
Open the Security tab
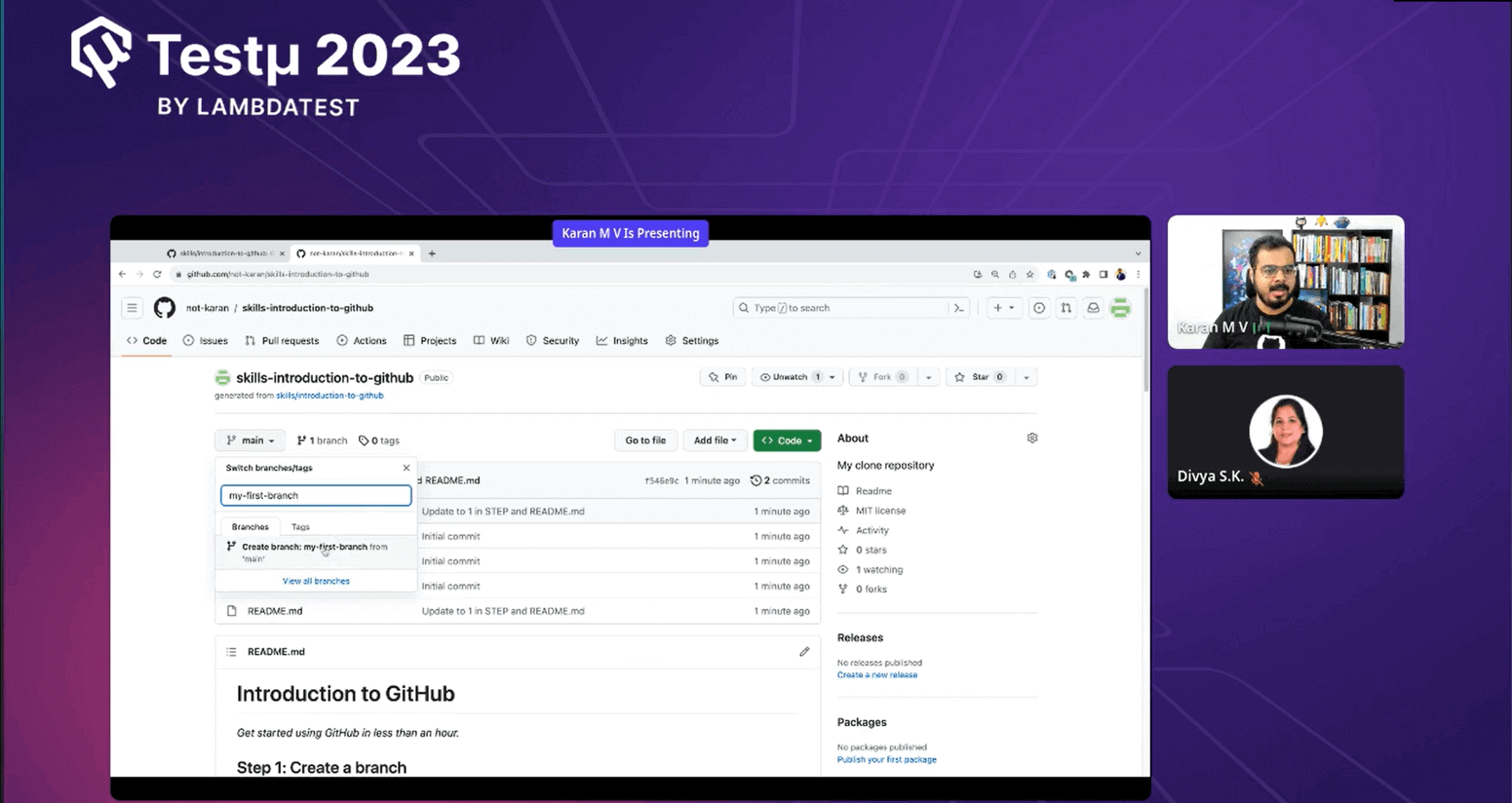[553, 341]
